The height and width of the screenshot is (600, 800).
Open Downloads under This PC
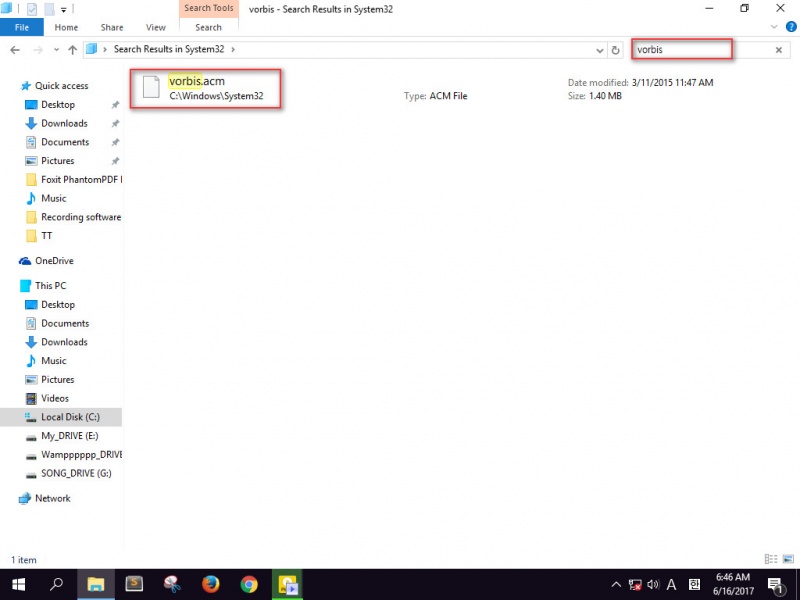pyautogui.click(x=64, y=342)
